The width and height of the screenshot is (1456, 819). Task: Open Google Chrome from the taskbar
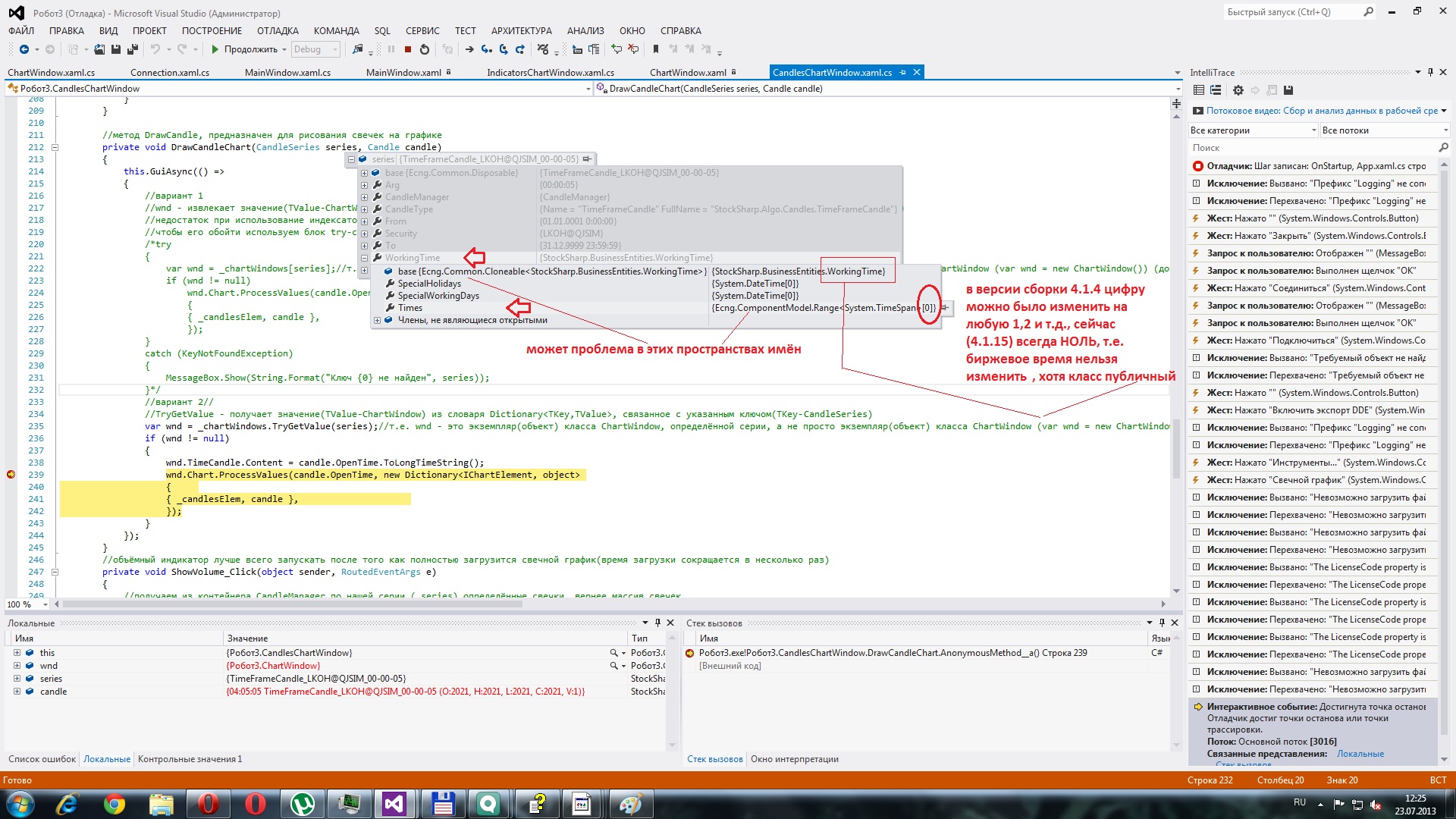click(115, 803)
